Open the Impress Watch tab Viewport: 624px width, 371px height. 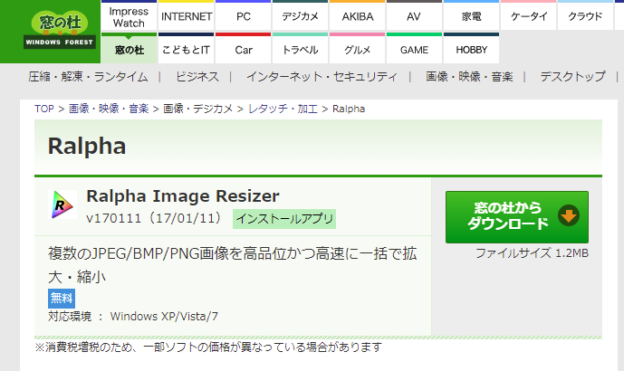point(129,16)
